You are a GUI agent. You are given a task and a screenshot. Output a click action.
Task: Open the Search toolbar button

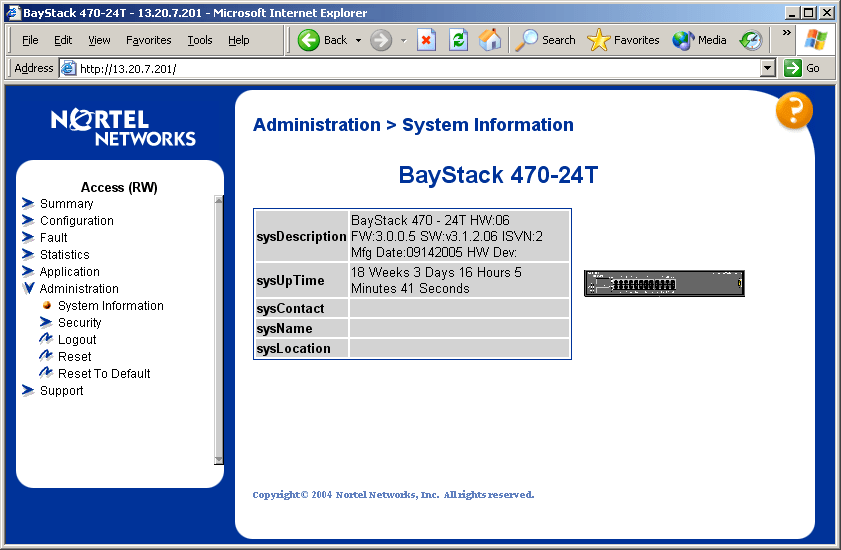545,40
